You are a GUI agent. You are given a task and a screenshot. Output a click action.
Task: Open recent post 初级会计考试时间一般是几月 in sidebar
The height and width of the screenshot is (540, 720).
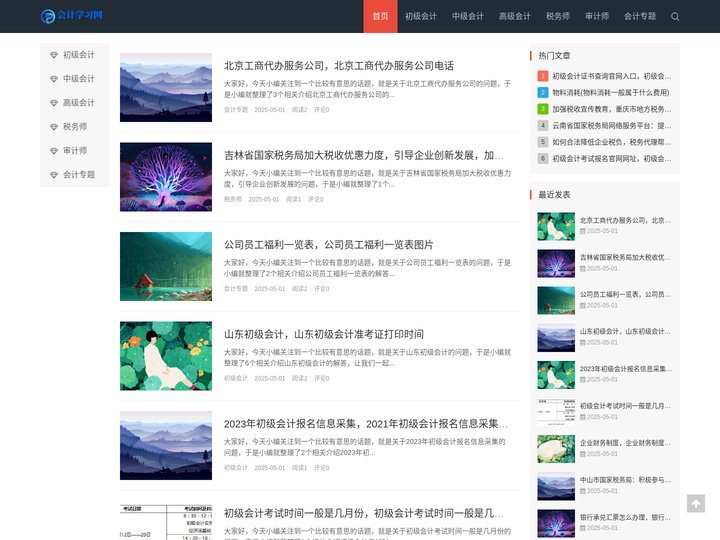pyautogui.click(x=625, y=406)
